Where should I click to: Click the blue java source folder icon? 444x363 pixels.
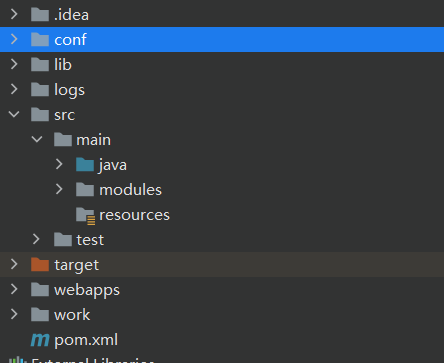click(x=85, y=164)
